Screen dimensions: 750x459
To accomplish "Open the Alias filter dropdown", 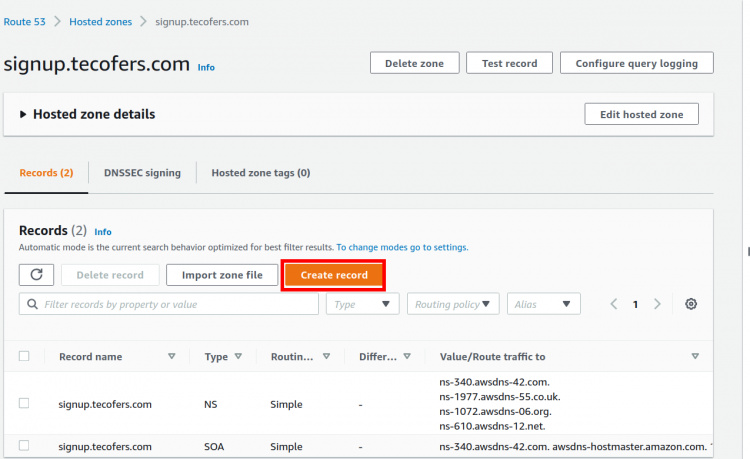I will point(543,304).
